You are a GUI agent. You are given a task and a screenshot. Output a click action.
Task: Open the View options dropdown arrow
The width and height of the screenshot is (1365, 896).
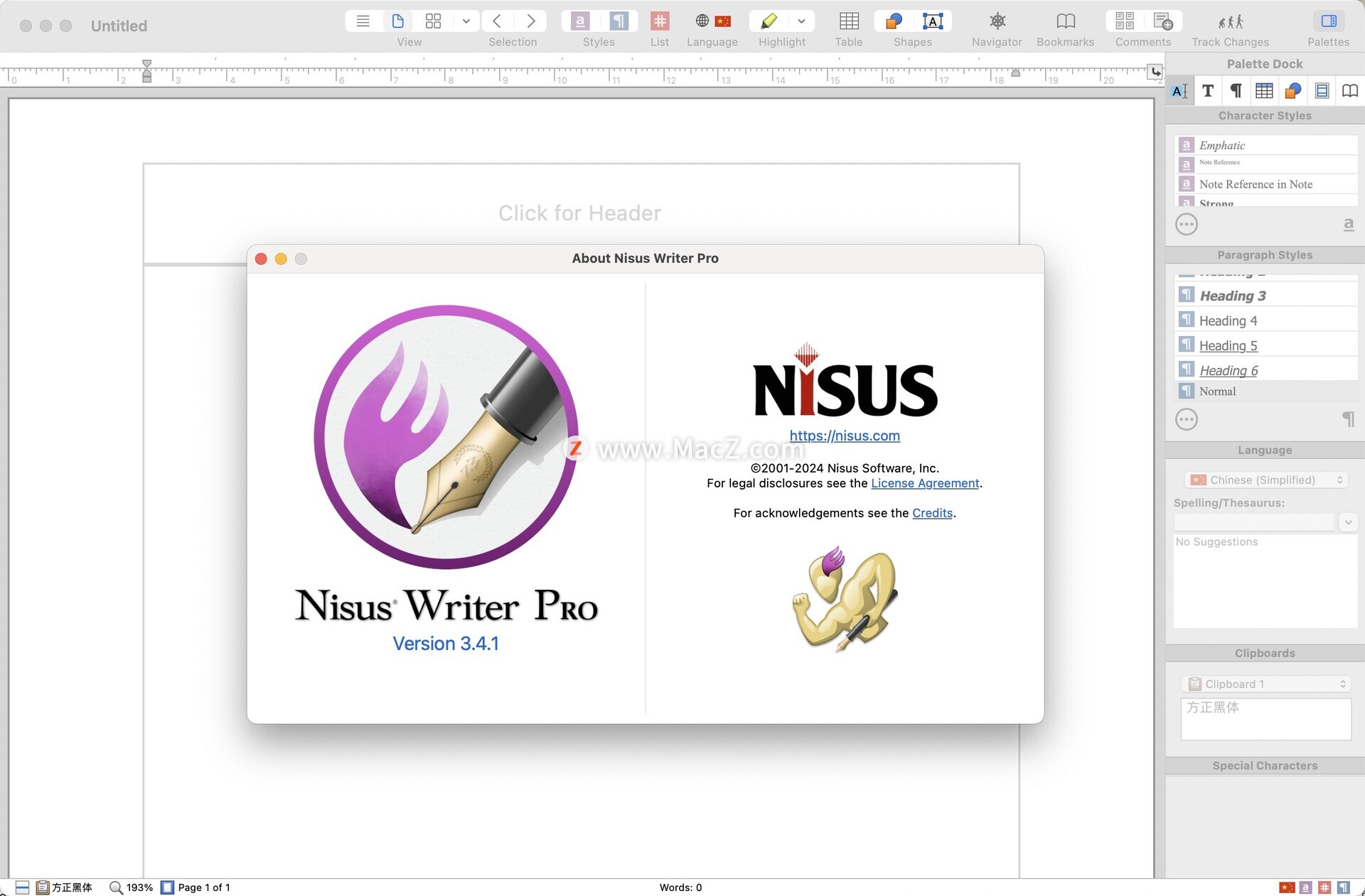466,21
